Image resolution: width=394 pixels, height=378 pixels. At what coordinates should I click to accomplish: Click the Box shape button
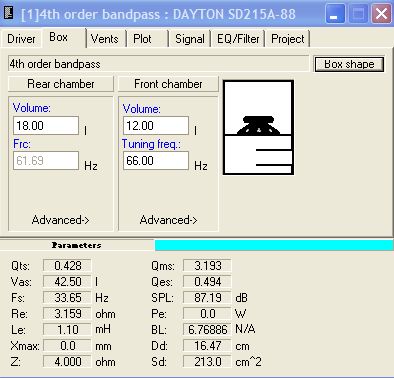click(349, 64)
